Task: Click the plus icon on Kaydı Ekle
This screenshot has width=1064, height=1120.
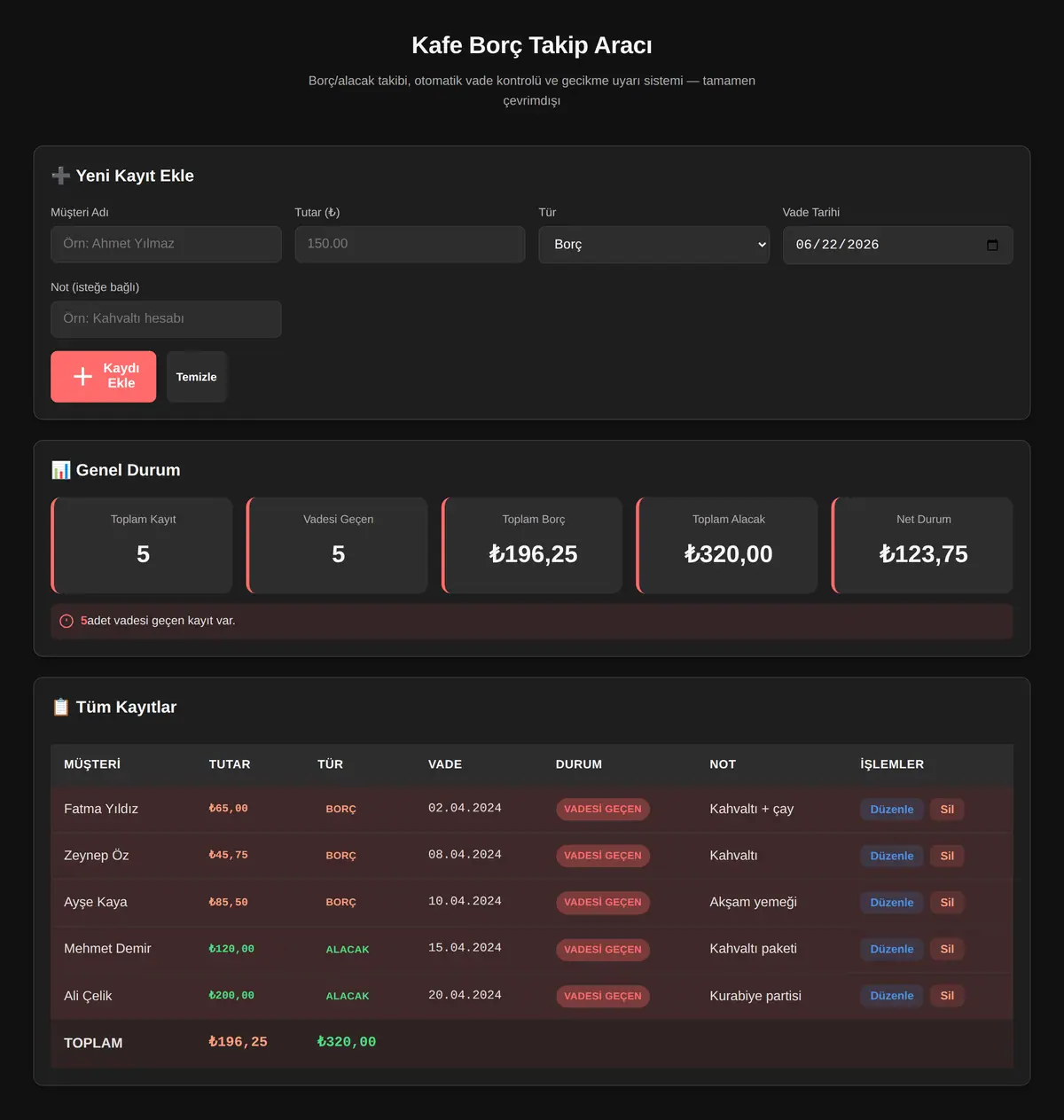Action: click(x=82, y=376)
